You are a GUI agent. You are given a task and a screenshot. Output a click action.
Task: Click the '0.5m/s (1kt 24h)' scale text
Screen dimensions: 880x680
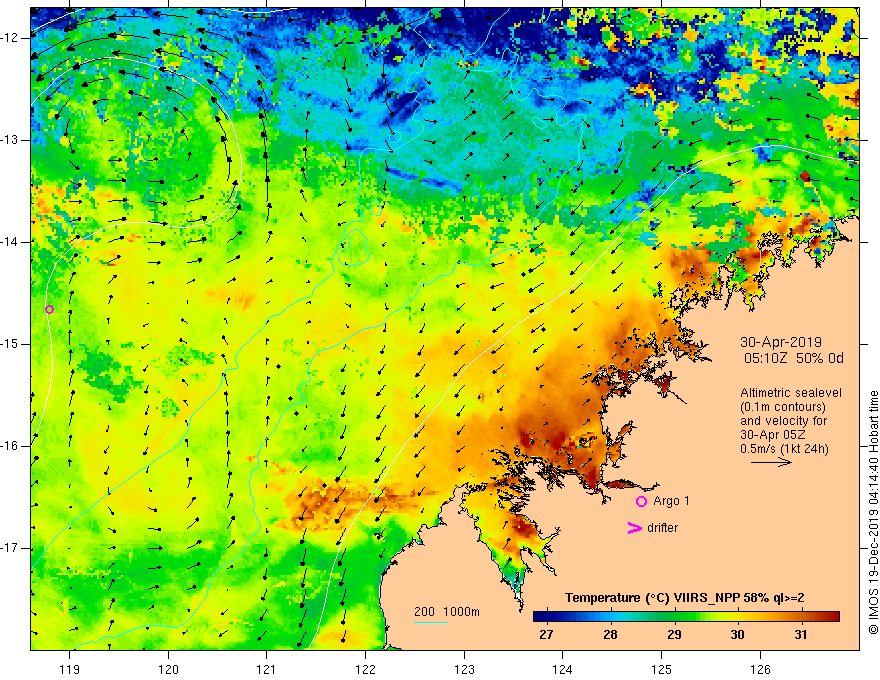[x=785, y=449]
